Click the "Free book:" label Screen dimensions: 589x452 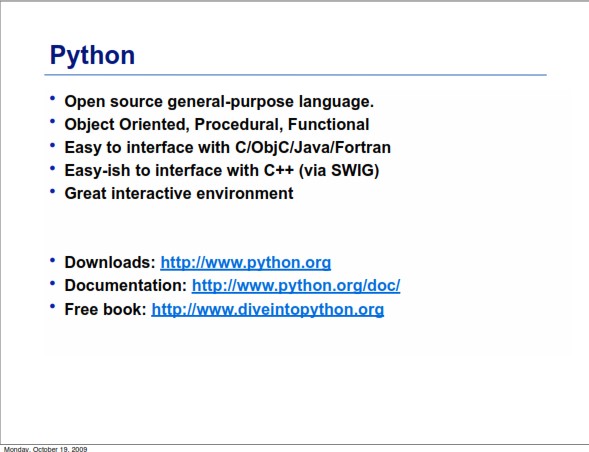[106, 309]
